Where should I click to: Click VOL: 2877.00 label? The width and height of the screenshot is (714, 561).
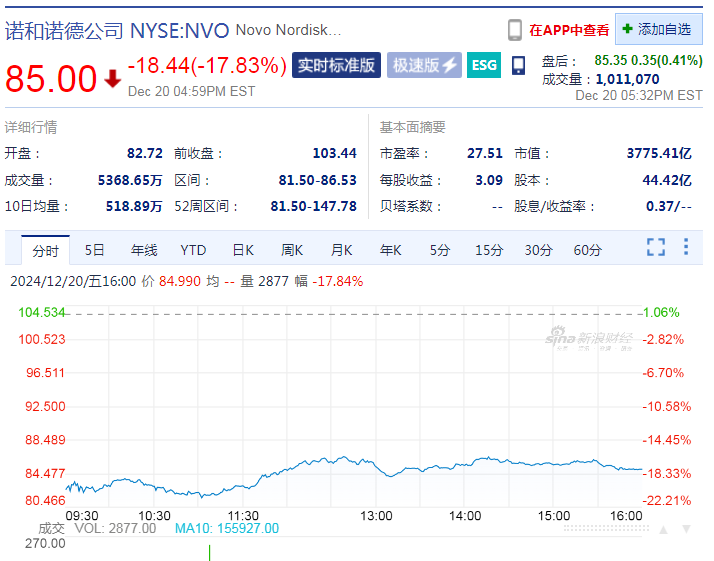115,528
